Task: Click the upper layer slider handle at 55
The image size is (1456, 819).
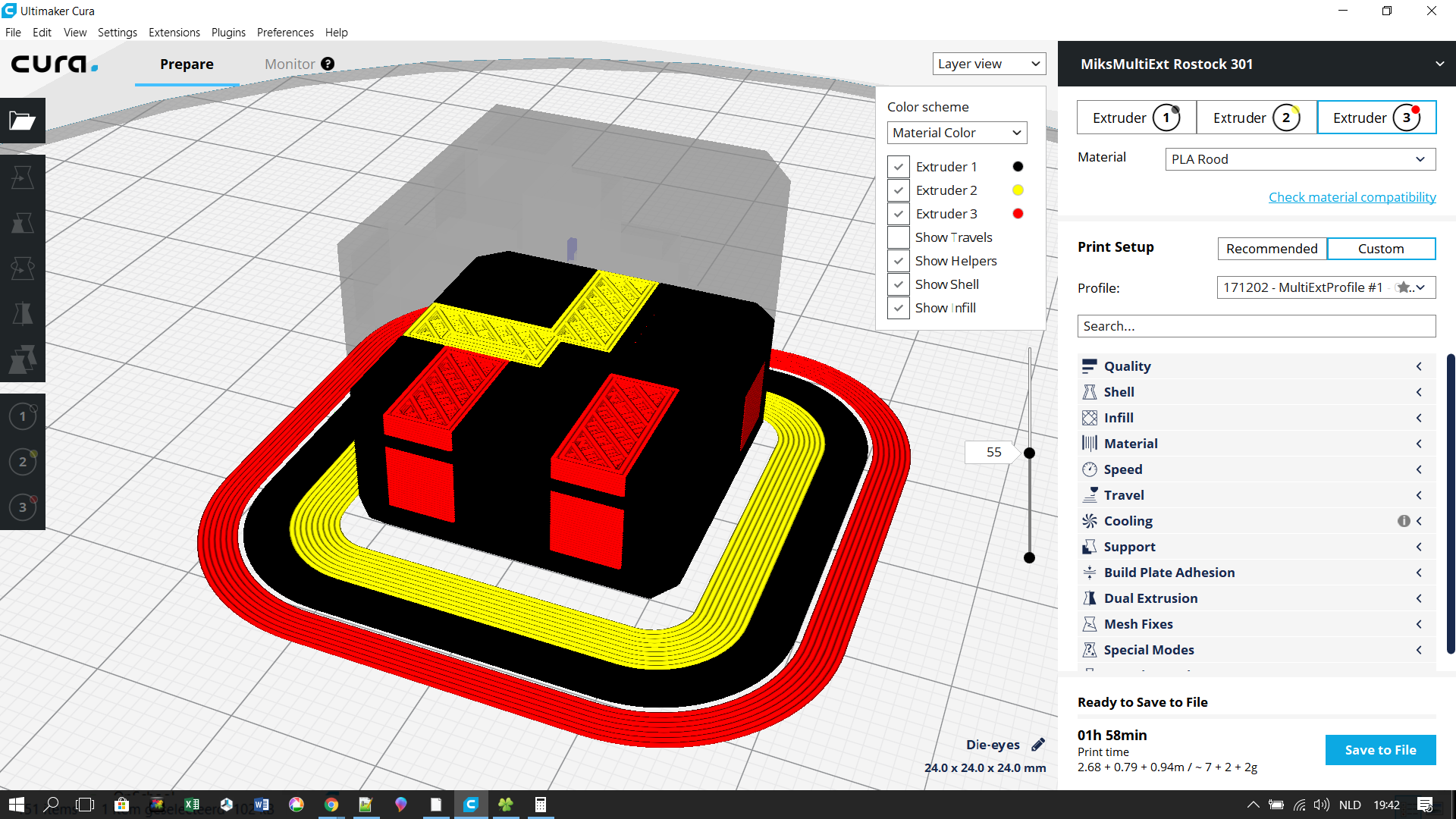Action: coord(1029,453)
